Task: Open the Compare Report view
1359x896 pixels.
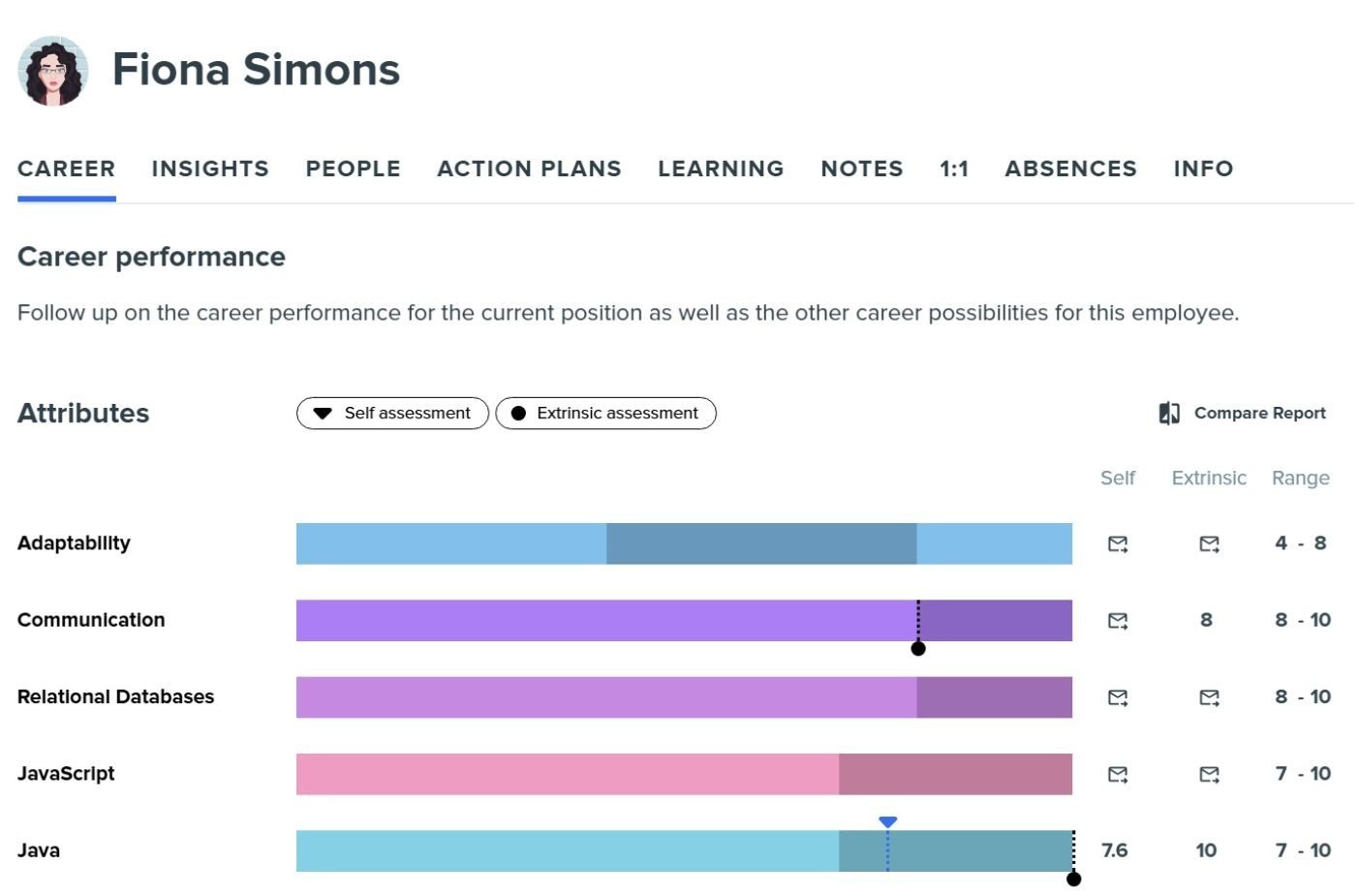Action: click(1243, 413)
